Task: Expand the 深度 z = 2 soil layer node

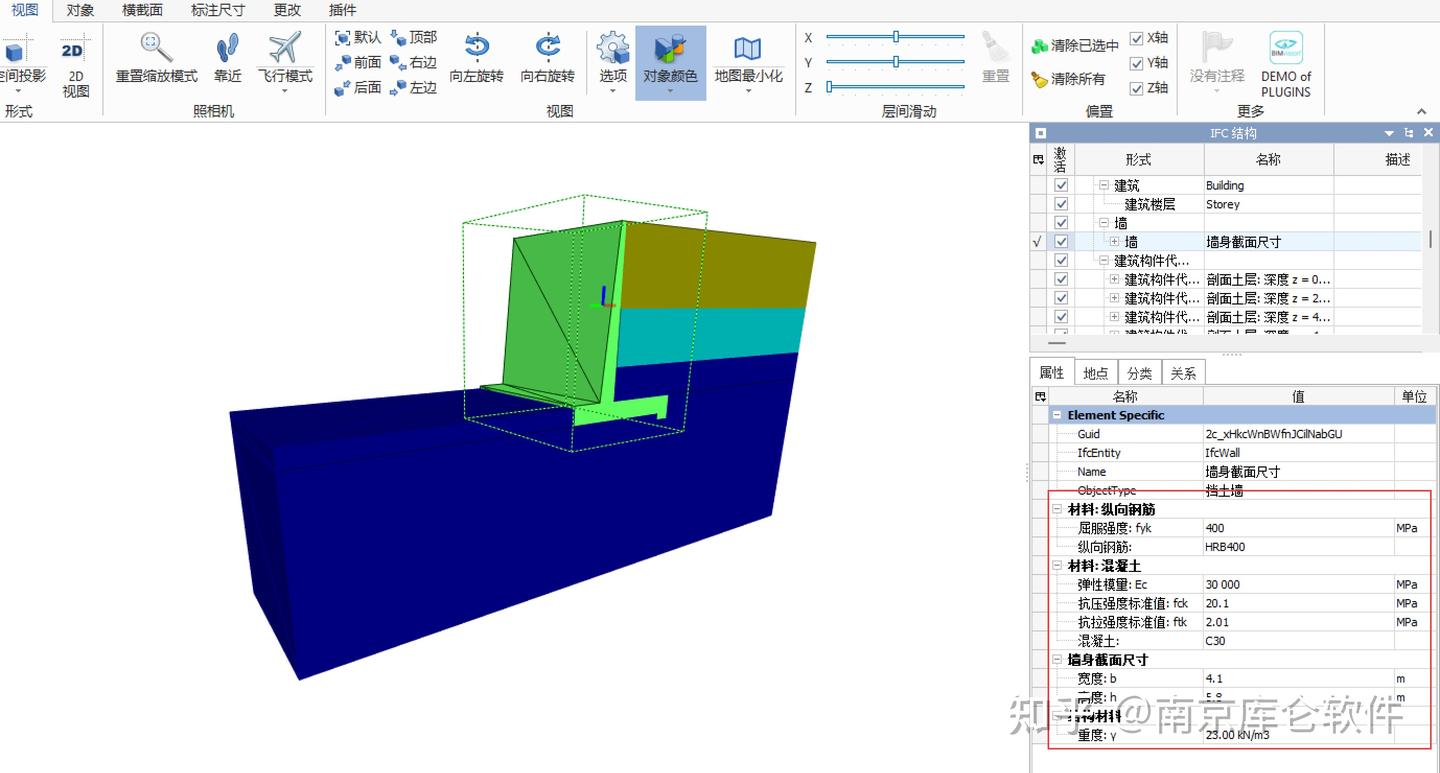Action: [x=1114, y=298]
